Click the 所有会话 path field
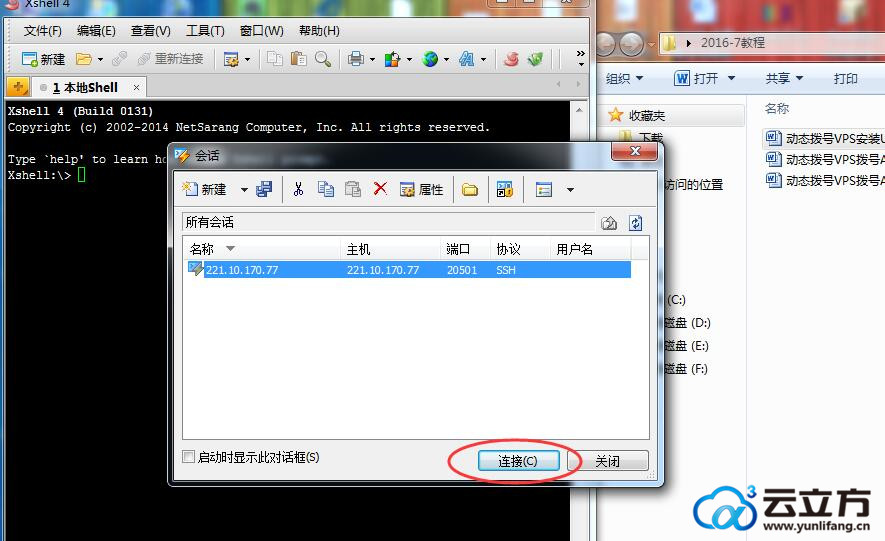 pos(388,222)
